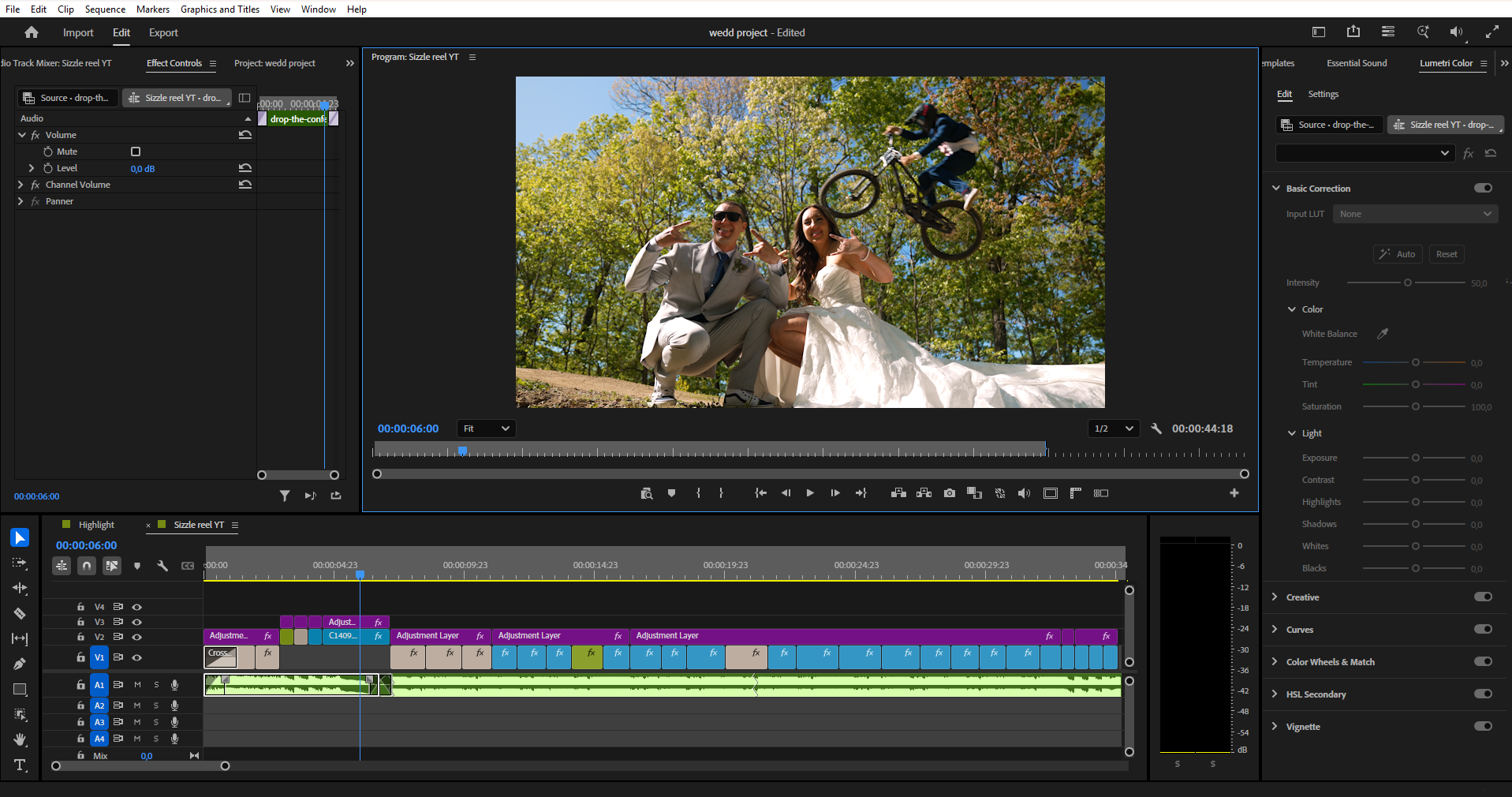Image resolution: width=1512 pixels, height=797 pixels.
Task: Tick the Mute checkbox in Effect Controls
Action: [136, 152]
